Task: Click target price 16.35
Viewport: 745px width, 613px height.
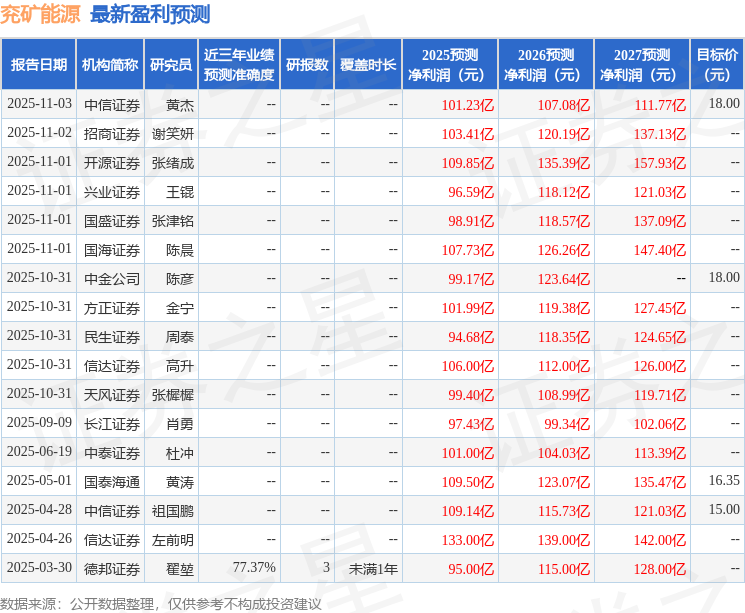Action: point(724,480)
